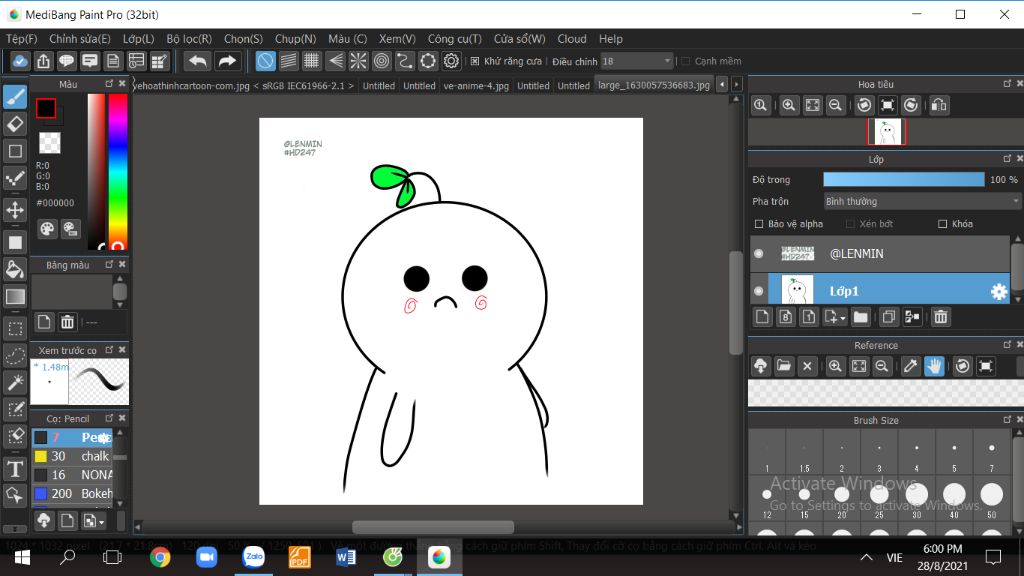Duplicate the current layer

coord(888,317)
